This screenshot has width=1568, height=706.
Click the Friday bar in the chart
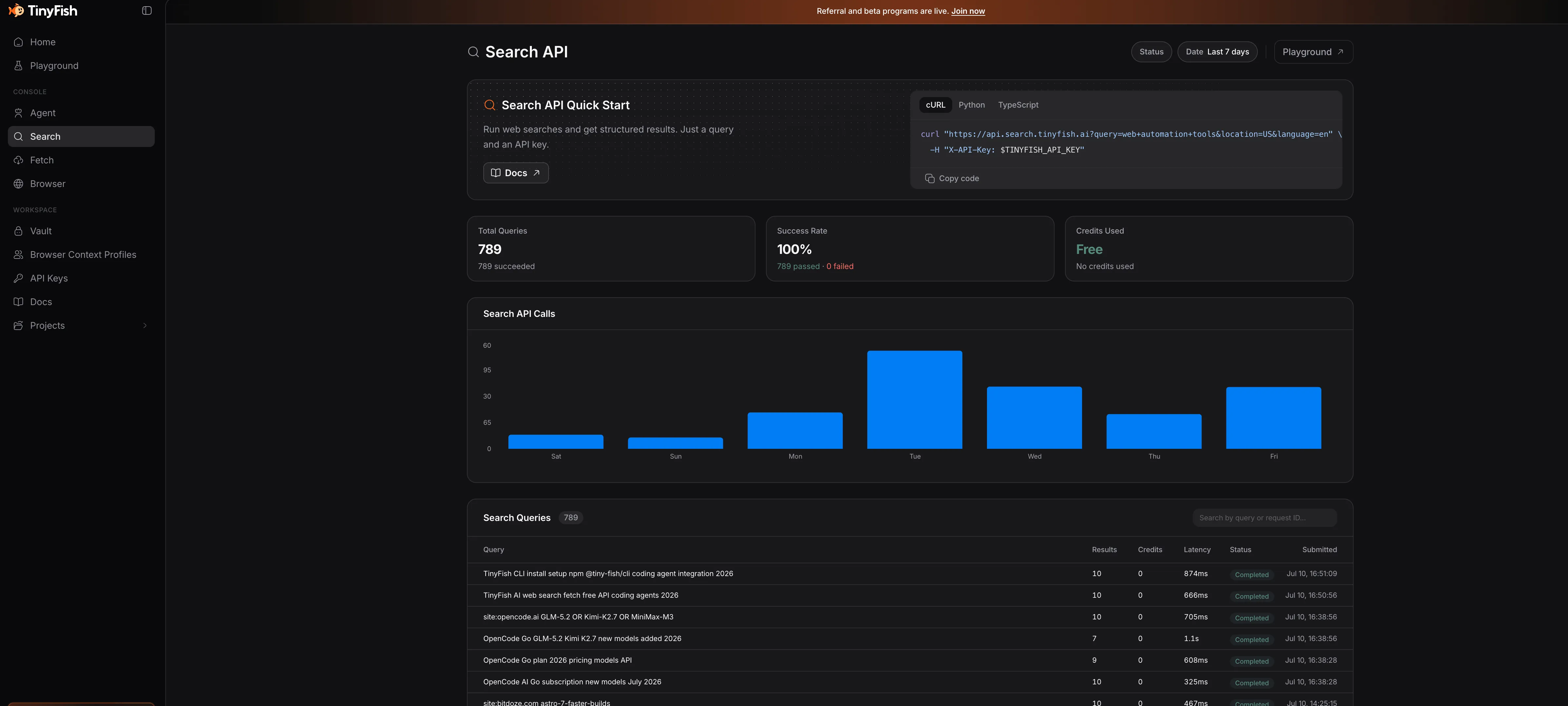[1274, 418]
